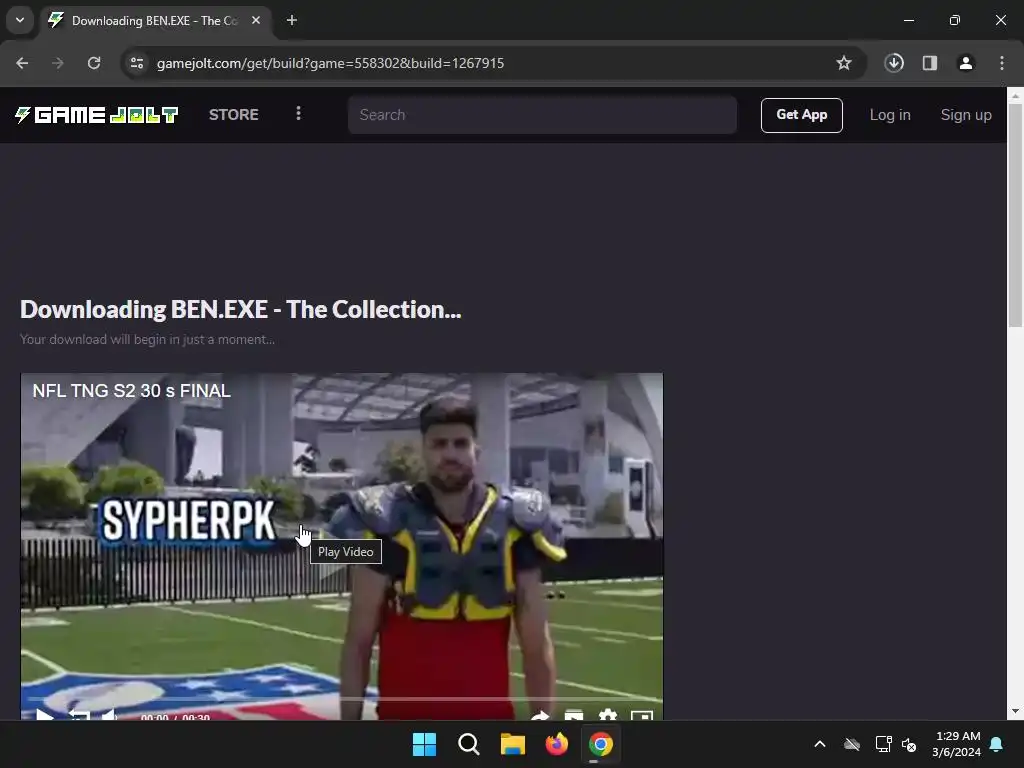Open the Chrome profile menu
The width and height of the screenshot is (1024, 768).
[x=966, y=63]
